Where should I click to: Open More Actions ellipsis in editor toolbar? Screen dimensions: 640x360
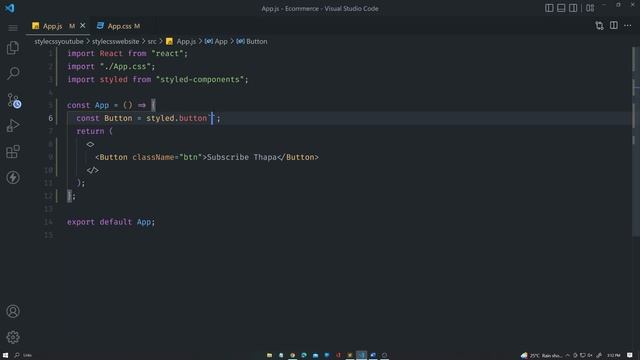628,26
